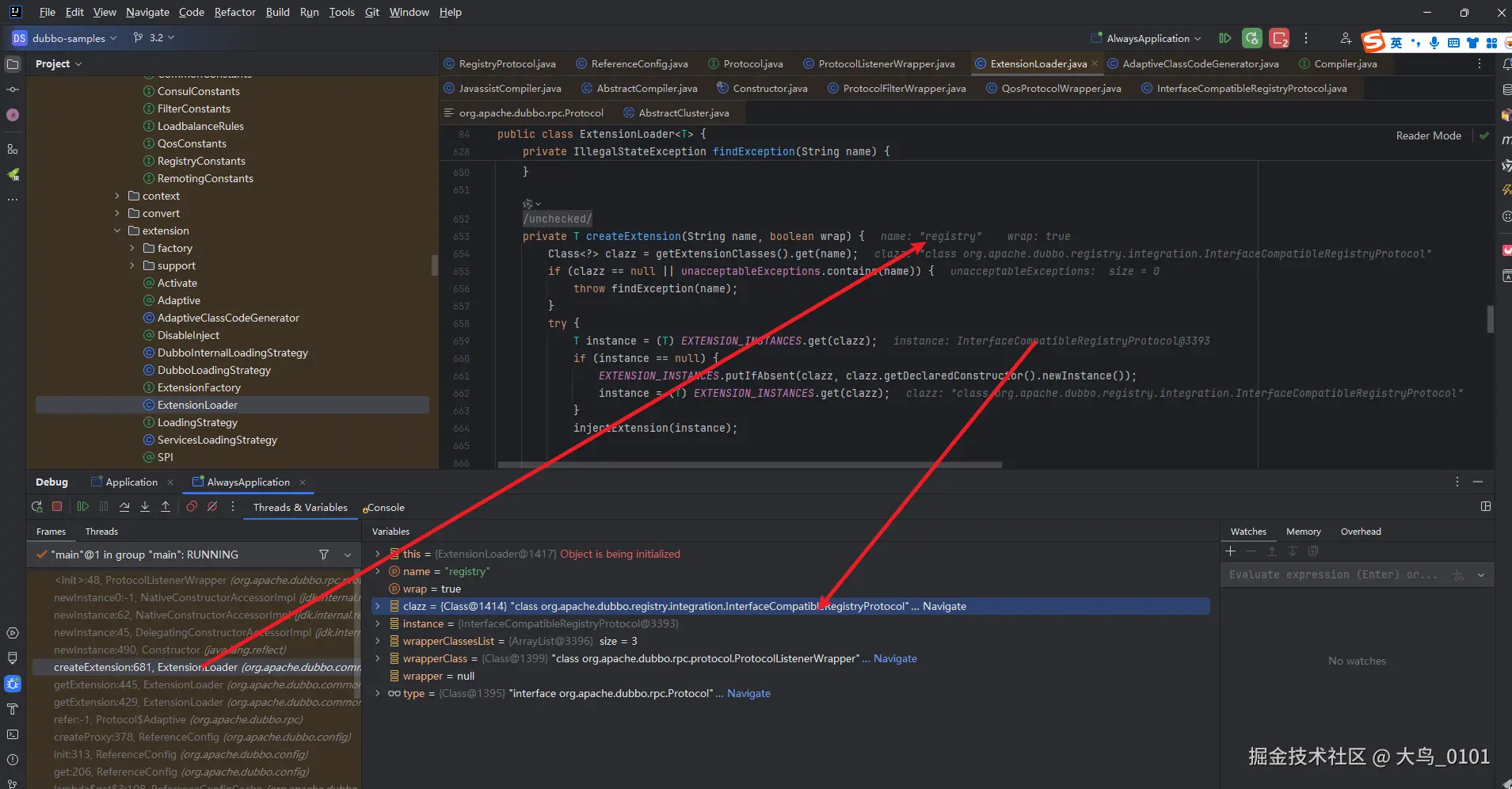Toggle Sogou English/Chinese input mode
Screen dimensions: 1512x789
click(1396, 43)
